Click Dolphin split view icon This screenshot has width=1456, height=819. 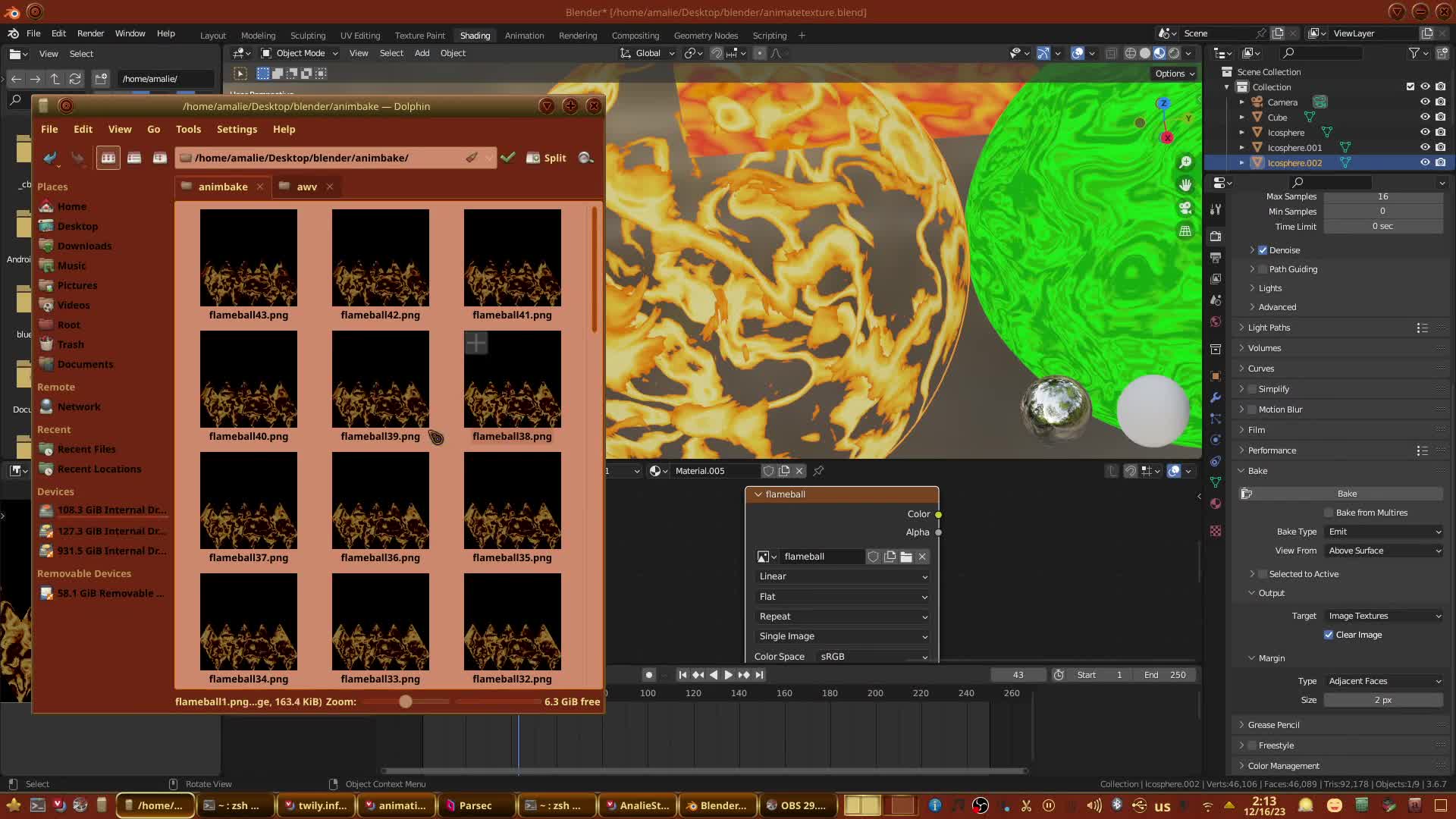pos(547,158)
